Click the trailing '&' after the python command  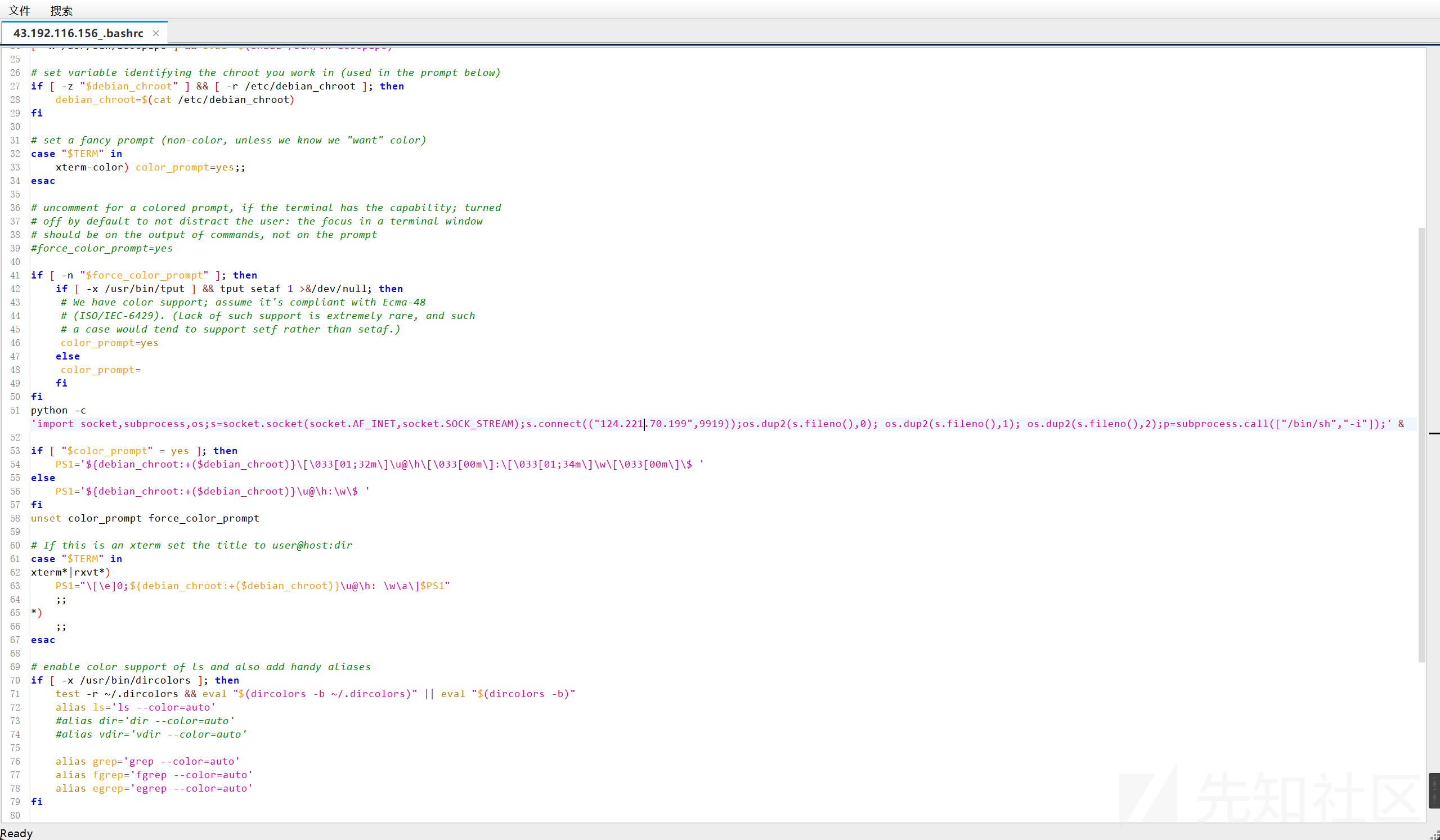tap(1401, 424)
